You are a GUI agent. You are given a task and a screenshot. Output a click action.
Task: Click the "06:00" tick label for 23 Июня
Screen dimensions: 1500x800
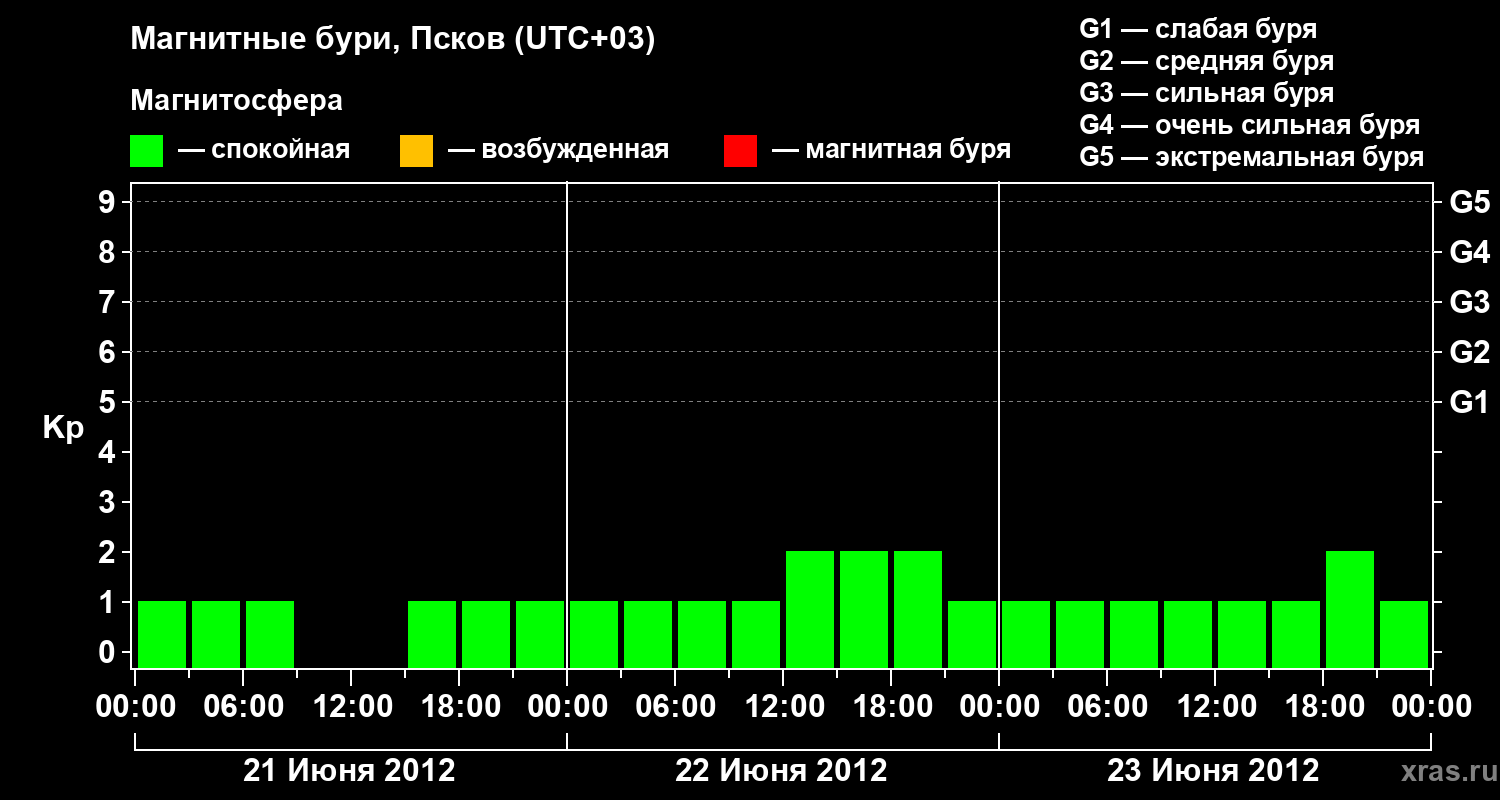tap(1107, 707)
